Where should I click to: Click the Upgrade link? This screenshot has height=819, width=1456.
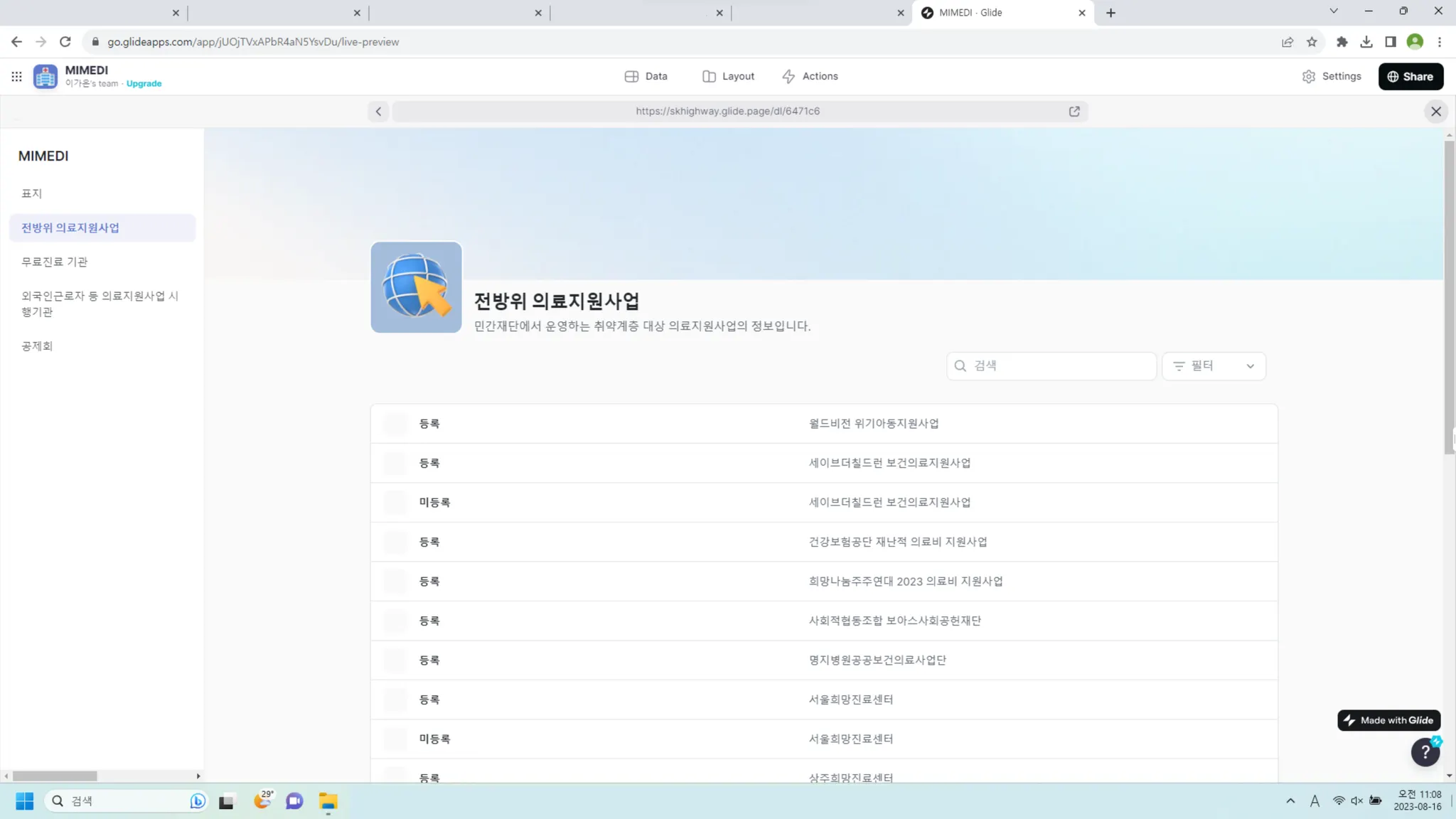pyautogui.click(x=144, y=84)
